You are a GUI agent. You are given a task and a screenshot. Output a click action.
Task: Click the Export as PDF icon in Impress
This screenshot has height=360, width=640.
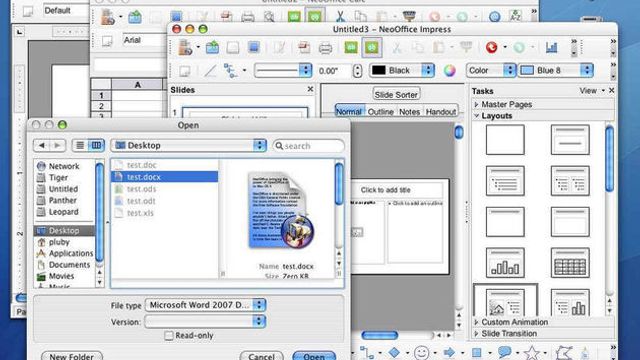click(x=304, y=48)
